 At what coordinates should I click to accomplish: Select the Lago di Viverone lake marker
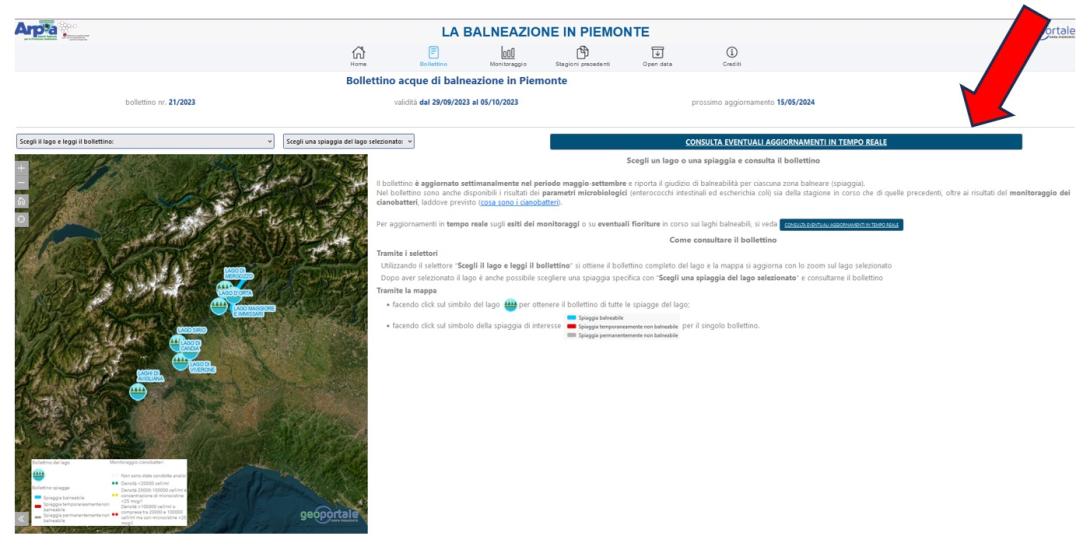pyautogui.click(x=181, y=362)
